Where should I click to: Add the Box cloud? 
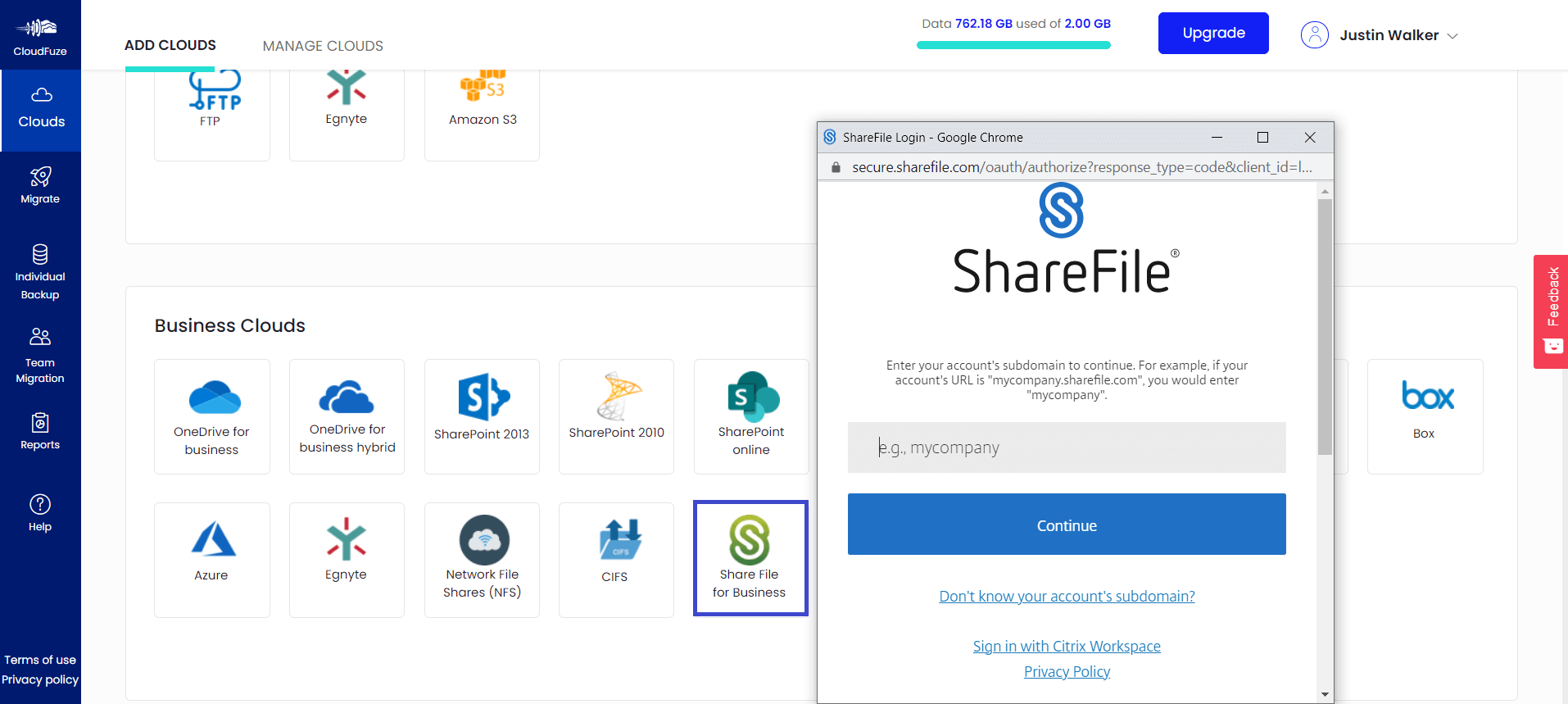1425,416
